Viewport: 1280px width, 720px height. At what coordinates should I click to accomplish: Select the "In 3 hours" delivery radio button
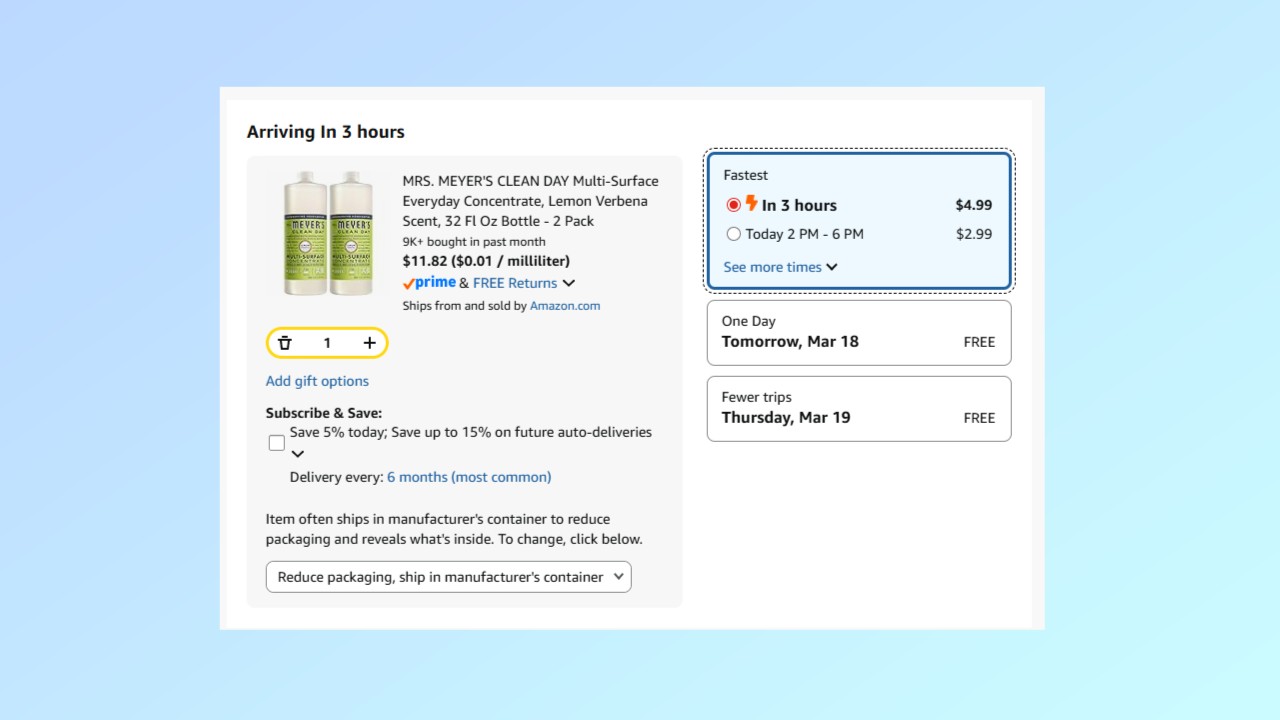pyautogui.click(x=733, y=204)
